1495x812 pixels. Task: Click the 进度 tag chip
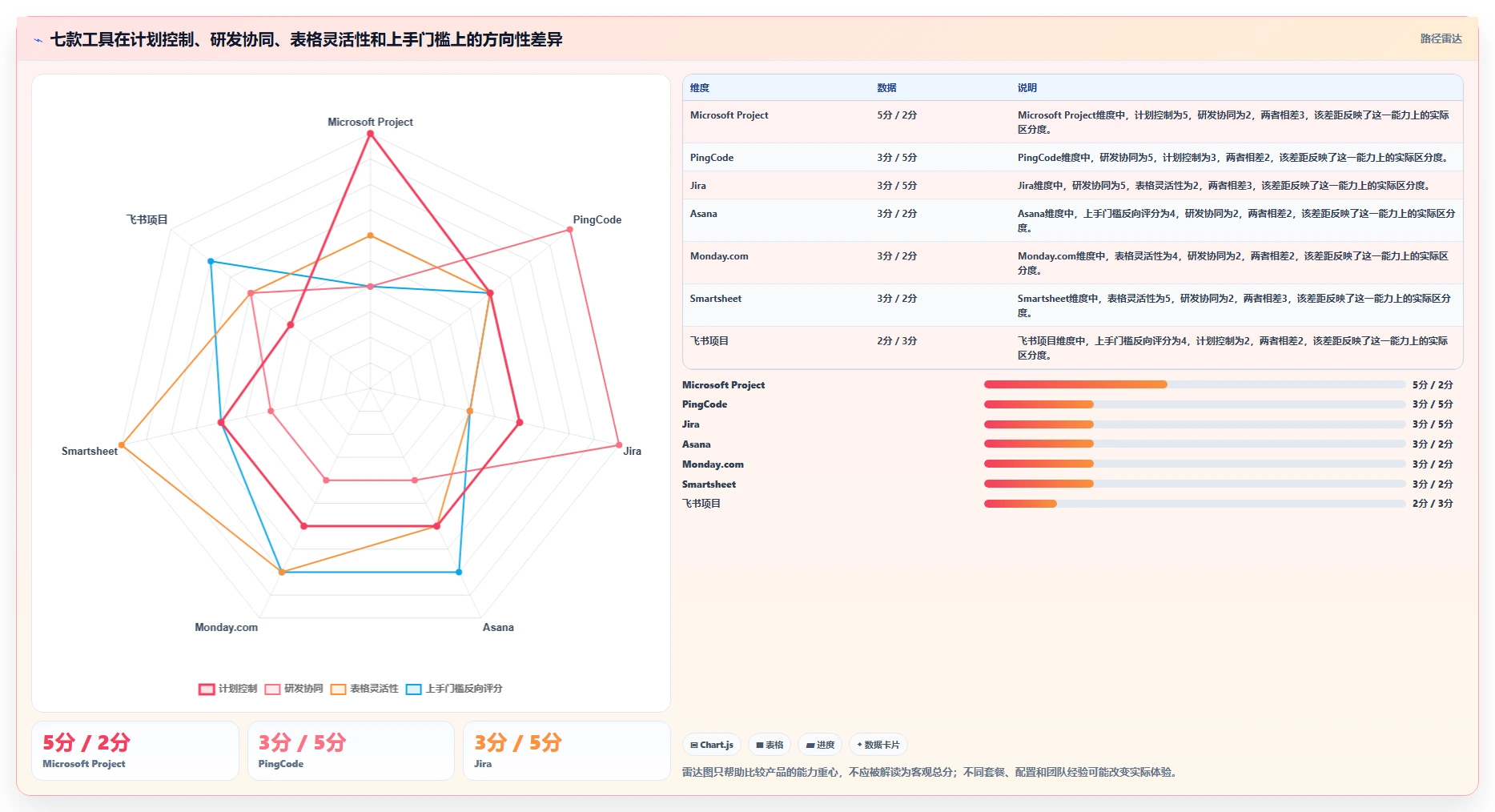click(x=820, y=745)
